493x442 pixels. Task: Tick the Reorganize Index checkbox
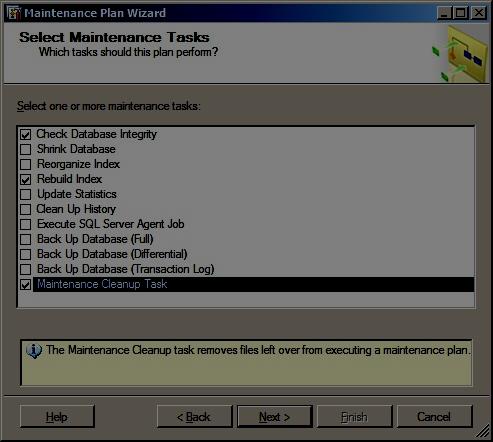coord(26,164)
